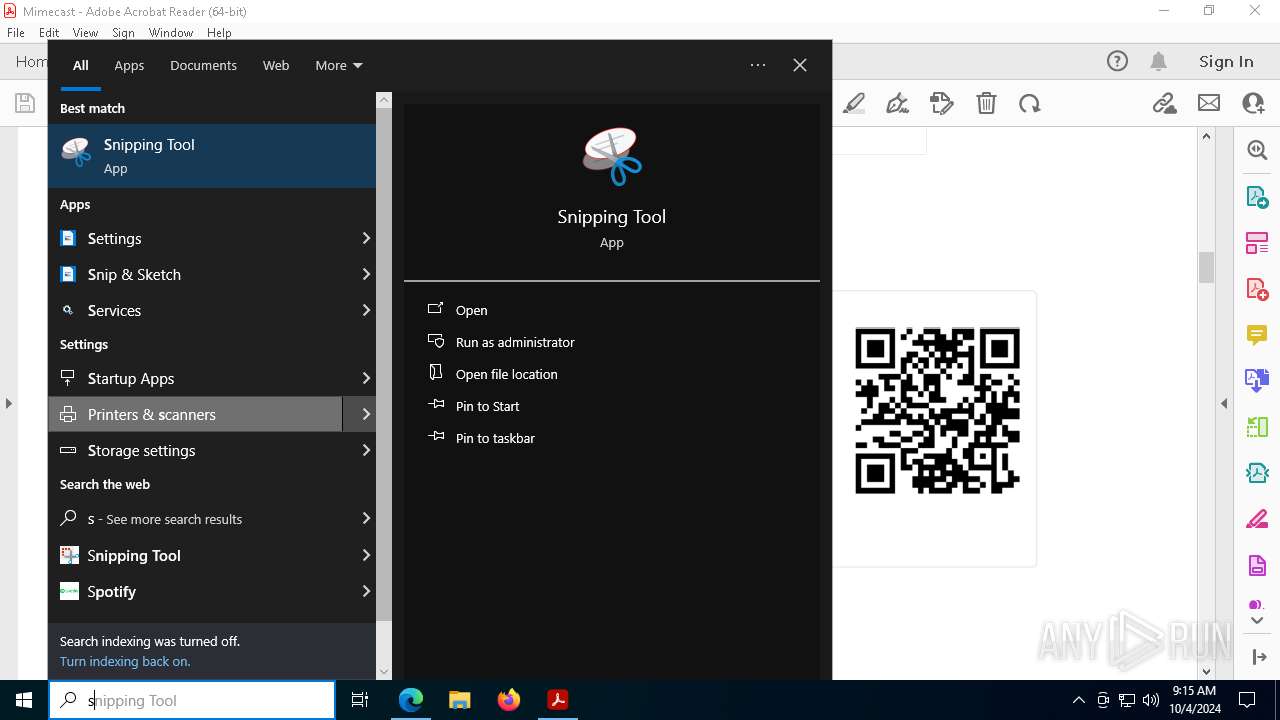1280x720 pixels.
Task: Open the Help menu in Acrobat
Action: (x=219, y=33)
